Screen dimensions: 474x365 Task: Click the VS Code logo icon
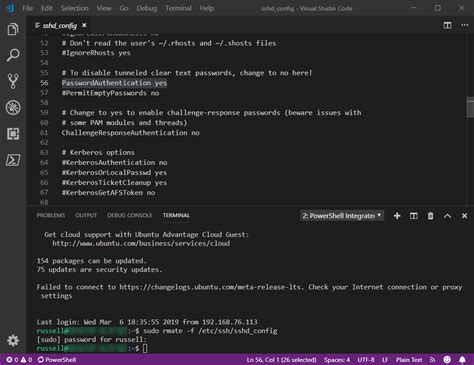point(10,8)
